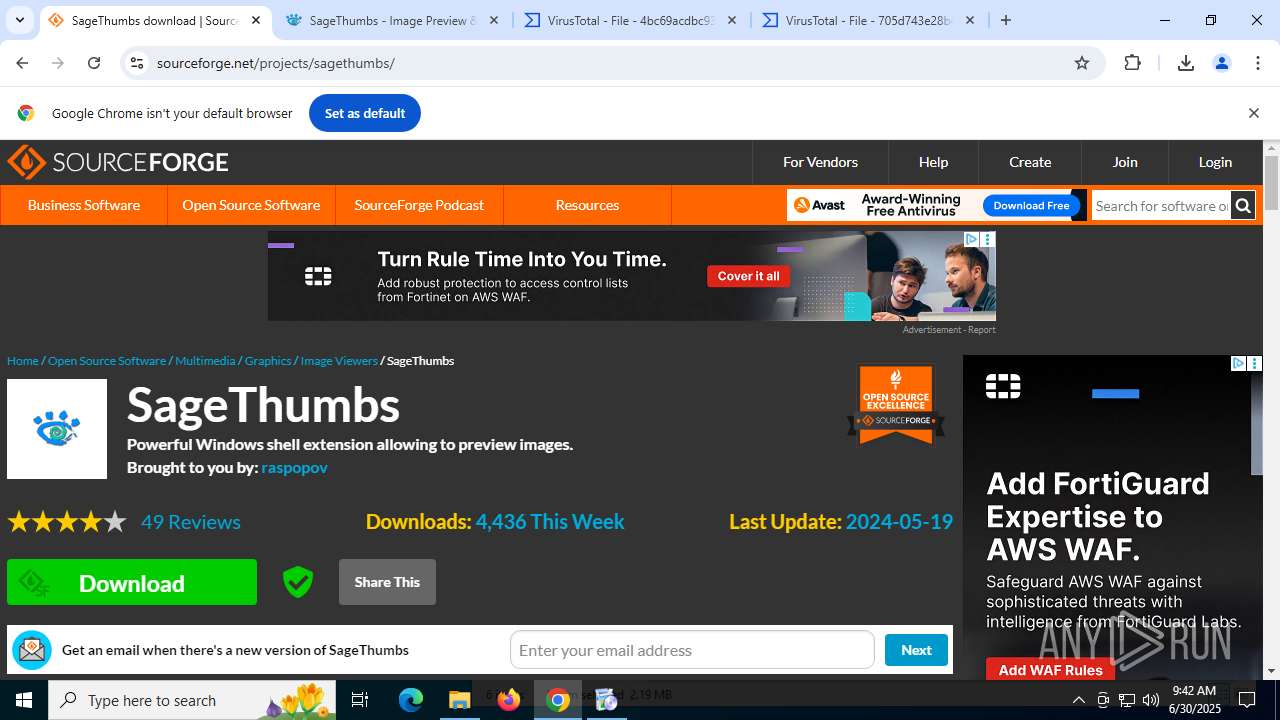Open the Chrome profile avatar
This screenshot has height=720, width=1280.
[1222, 63]
